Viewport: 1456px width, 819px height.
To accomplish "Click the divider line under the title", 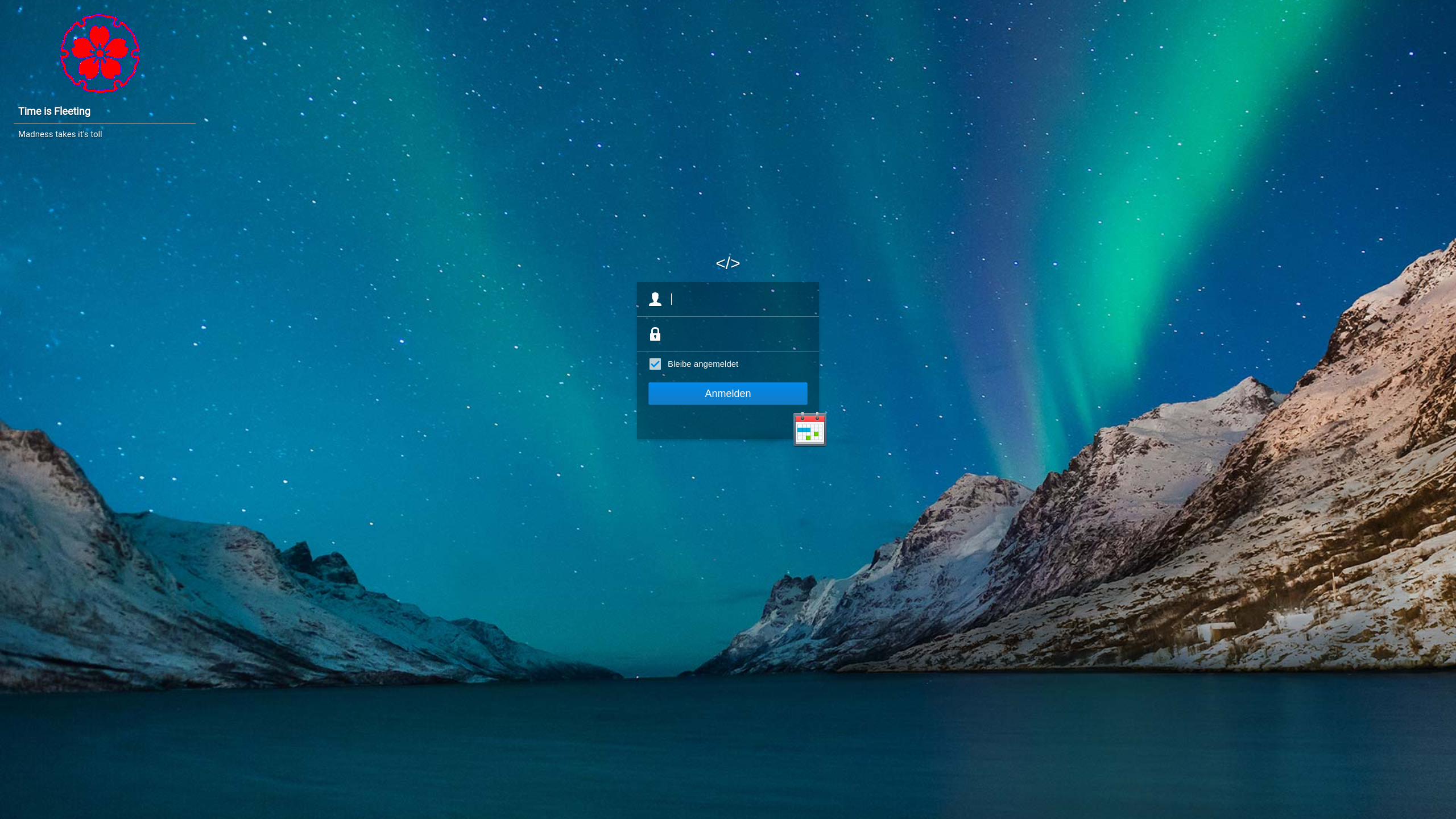I will point(105,123).
